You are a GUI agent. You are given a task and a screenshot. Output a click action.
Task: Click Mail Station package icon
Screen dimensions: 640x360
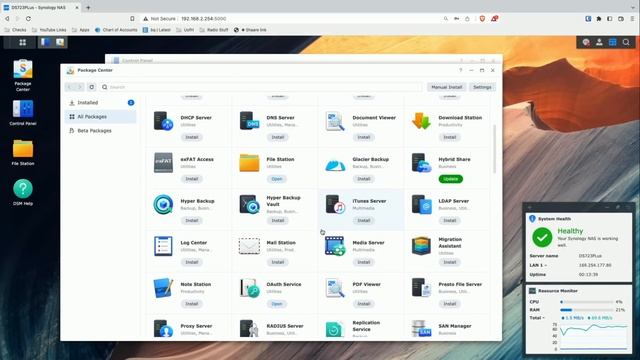pyautogui.click(x=249, y=246)
